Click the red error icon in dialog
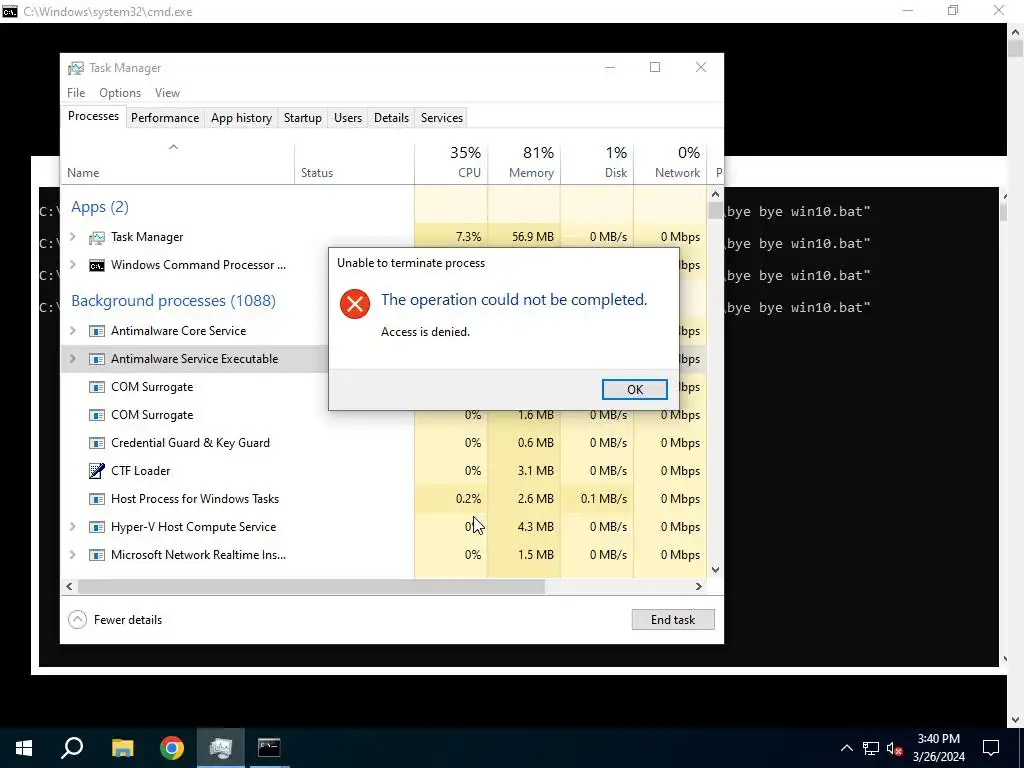Image resolution: width=1024 pixels, height=768 pixels. pos(355,304)
